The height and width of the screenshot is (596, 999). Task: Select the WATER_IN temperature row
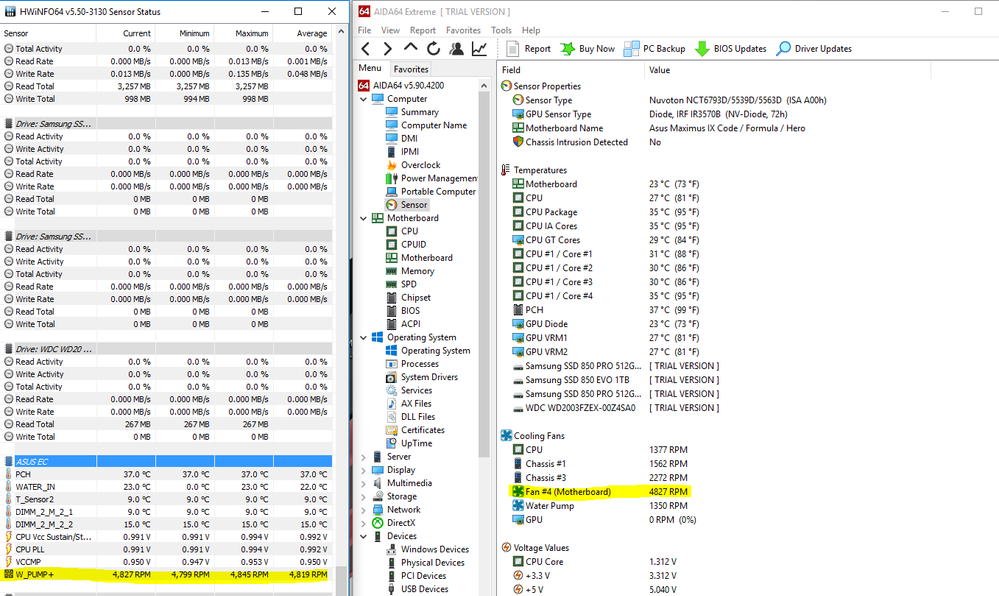[166, 486]
